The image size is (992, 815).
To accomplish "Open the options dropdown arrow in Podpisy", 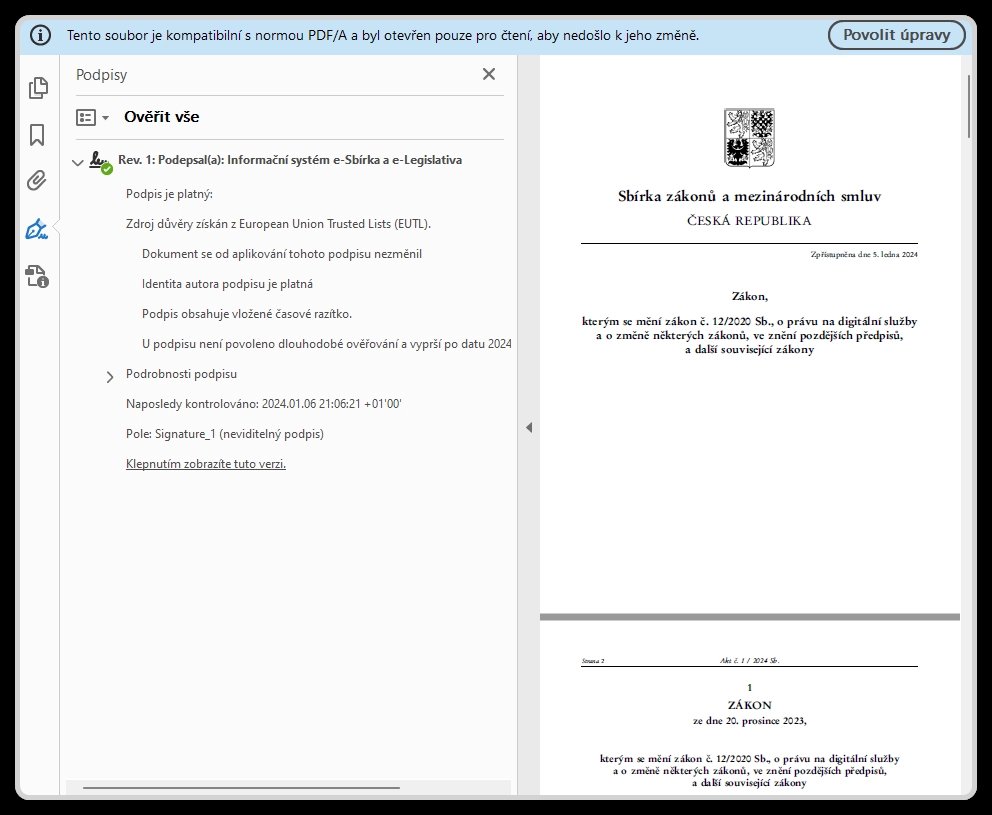I will pyautogui.click(x=106, y=118).
